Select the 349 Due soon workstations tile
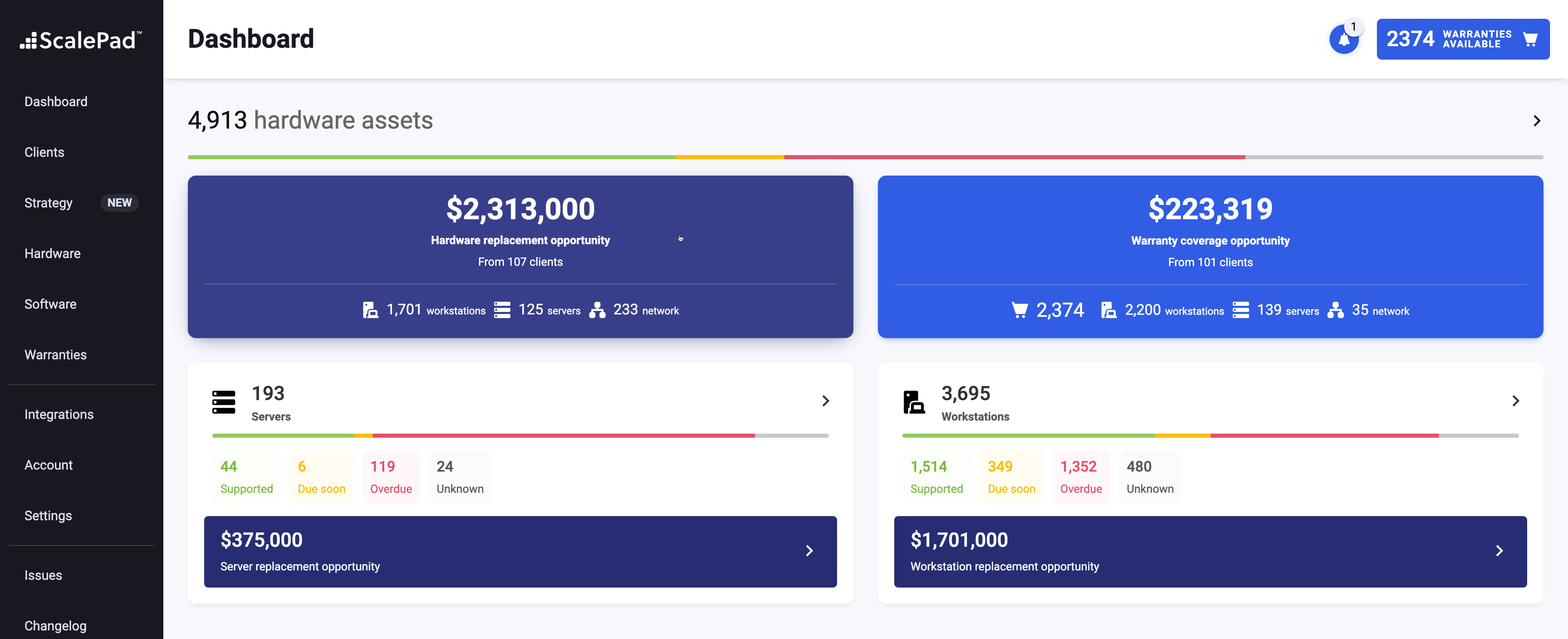Screen dimensions: 1568x639 (1011, 476)
